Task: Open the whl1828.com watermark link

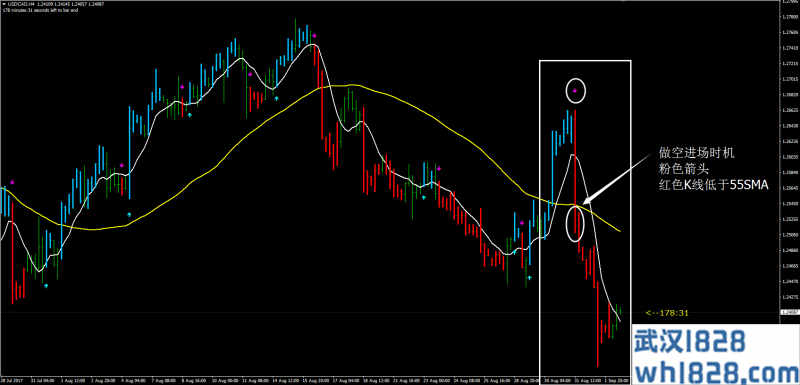Action: click(x=715, y=366)
